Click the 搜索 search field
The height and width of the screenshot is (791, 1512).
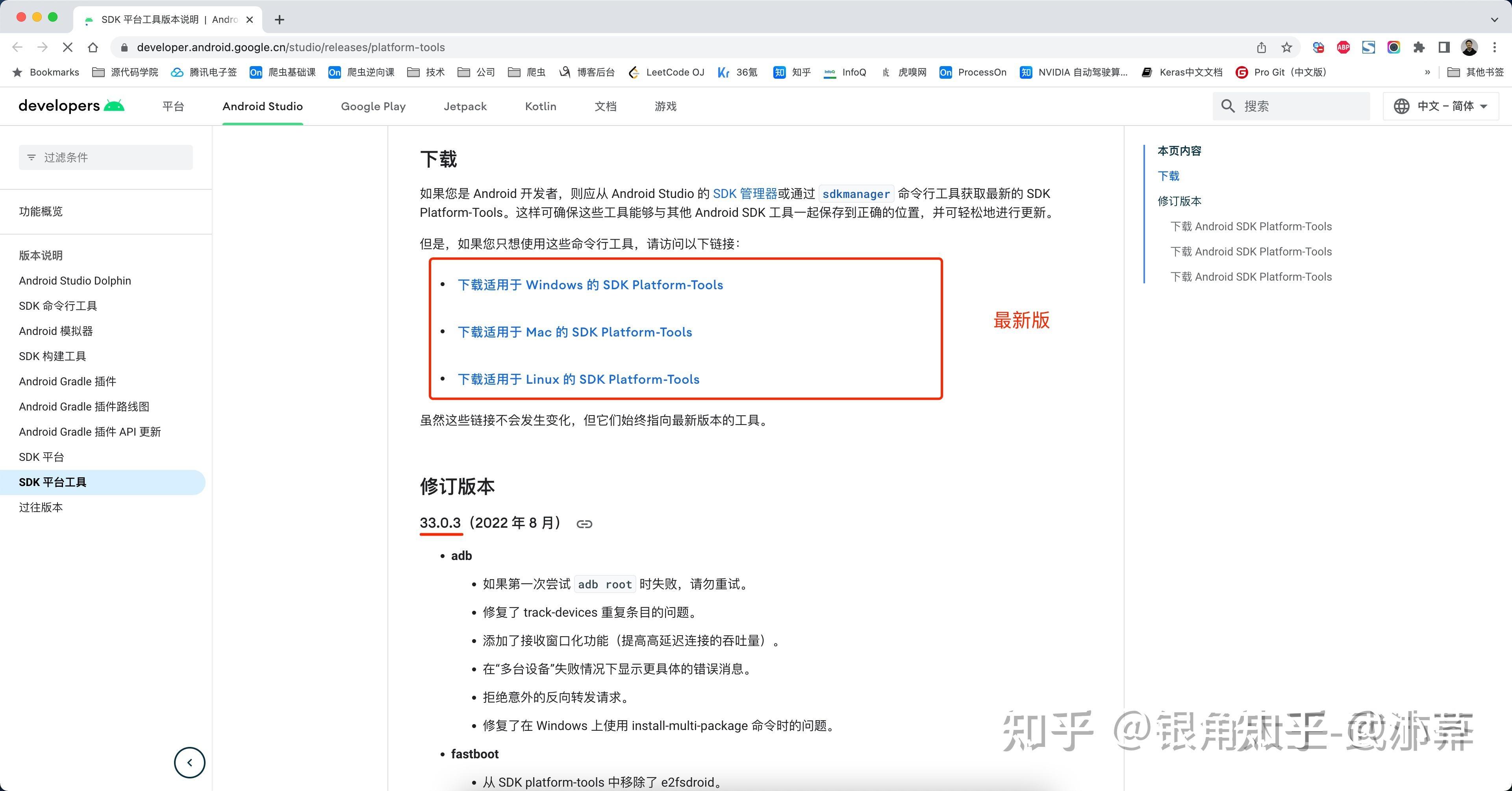click(x=1291, y=106)
